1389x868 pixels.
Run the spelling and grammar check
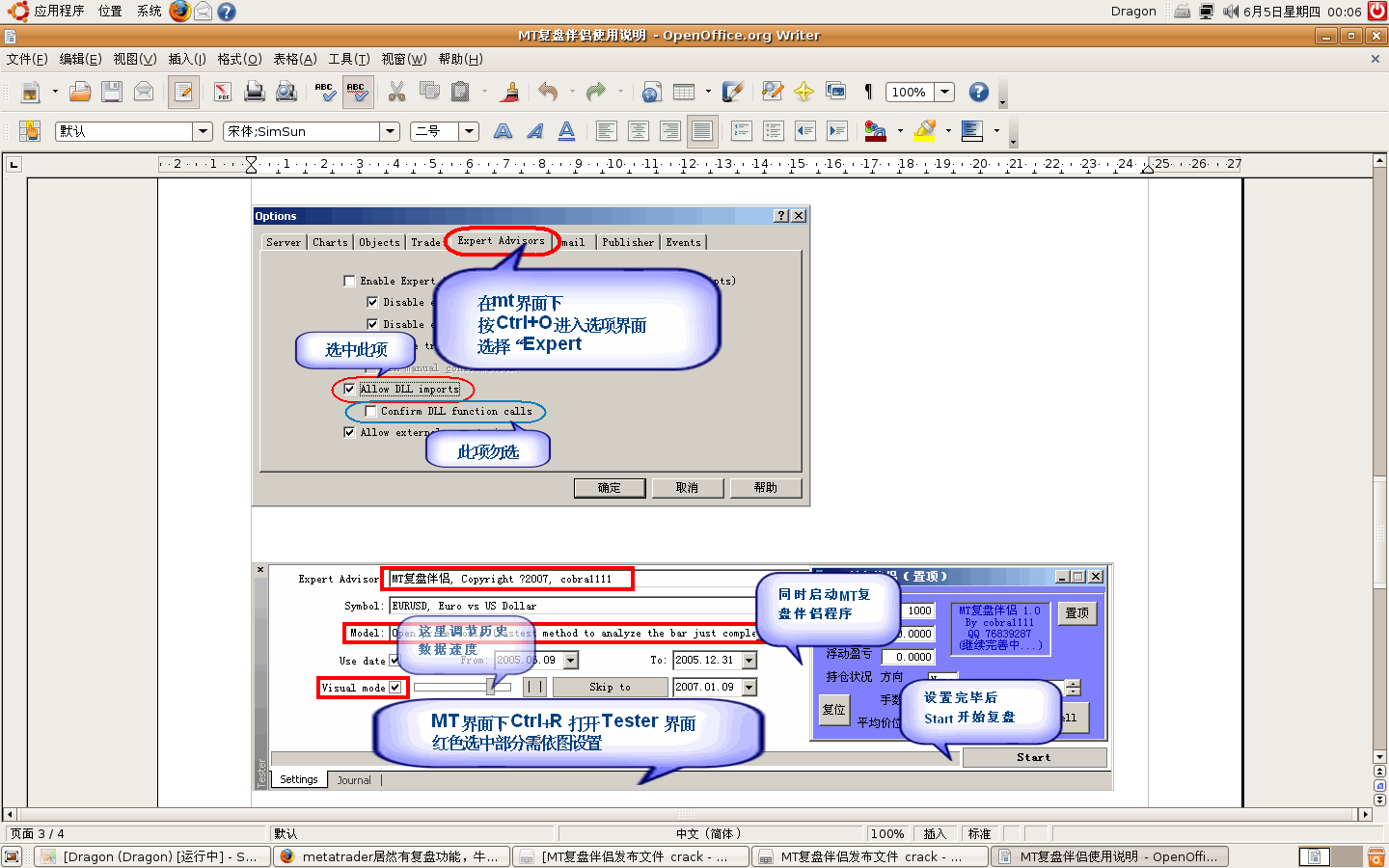325,92
